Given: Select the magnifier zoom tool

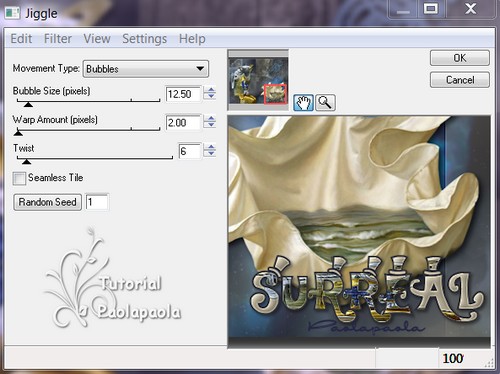Looking at the screenshot, I should [x=325, y=102].
